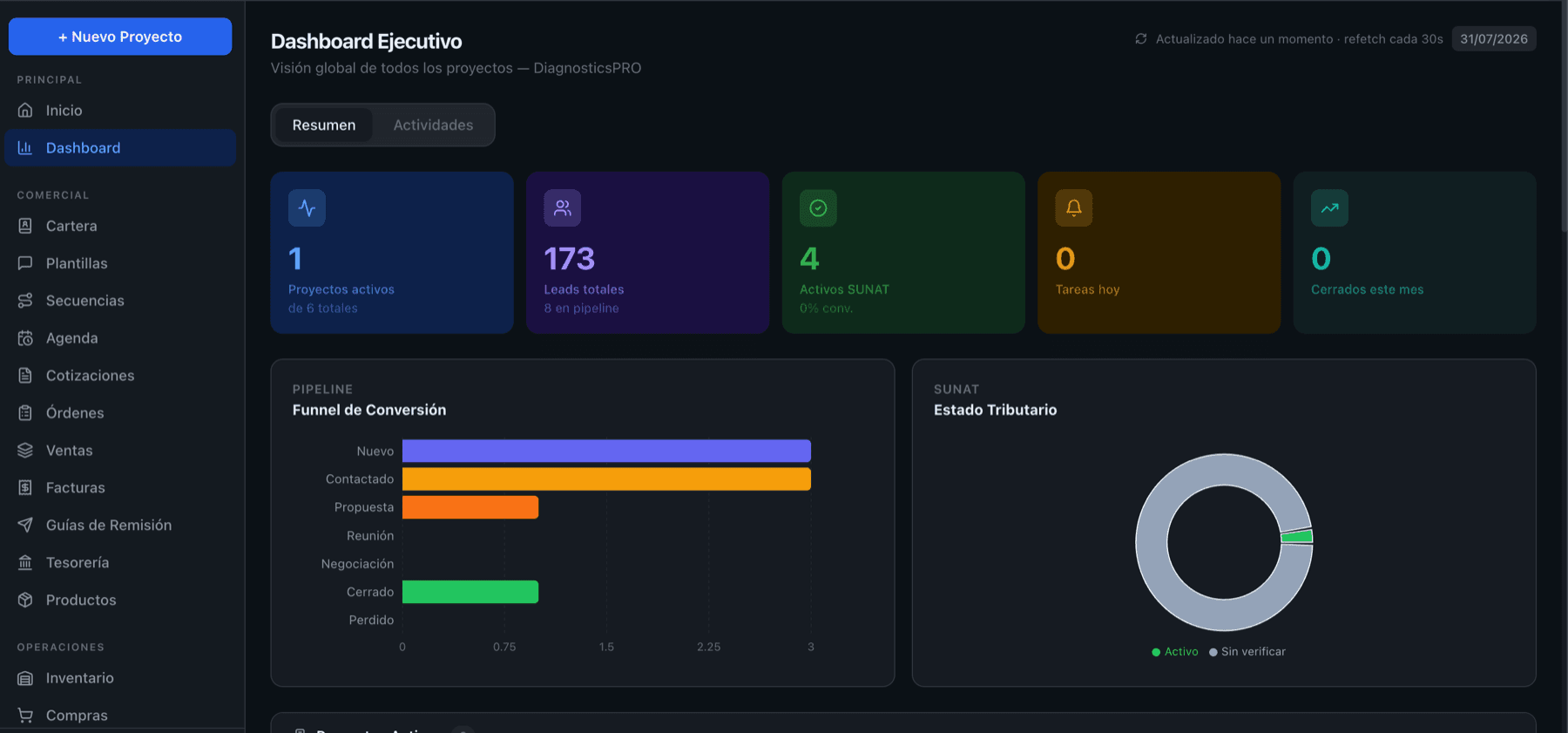This screenshot has width=1568, height=733.
Task: Open the Agenda section
Action: (x=120, y=338)
